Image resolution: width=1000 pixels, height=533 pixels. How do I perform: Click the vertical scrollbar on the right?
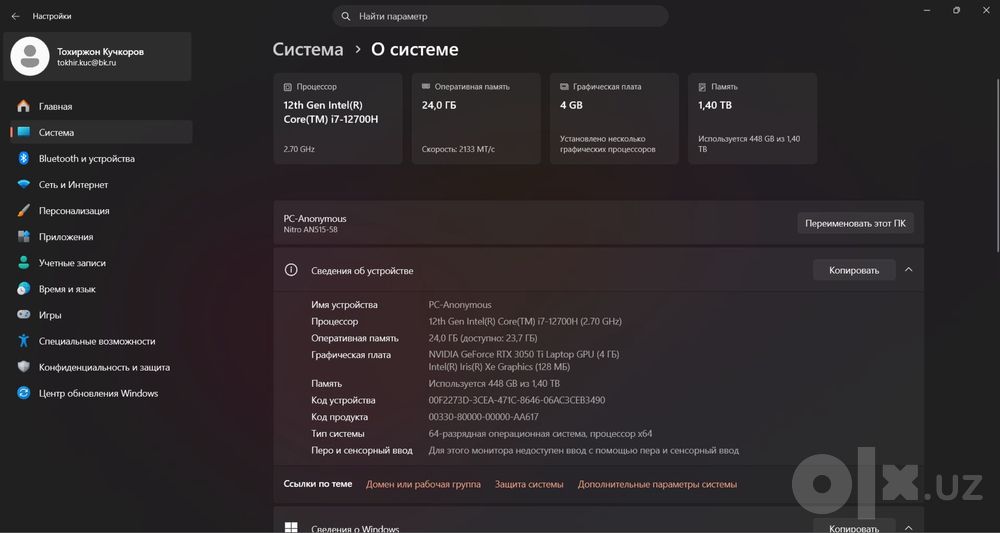click(997, 166)
